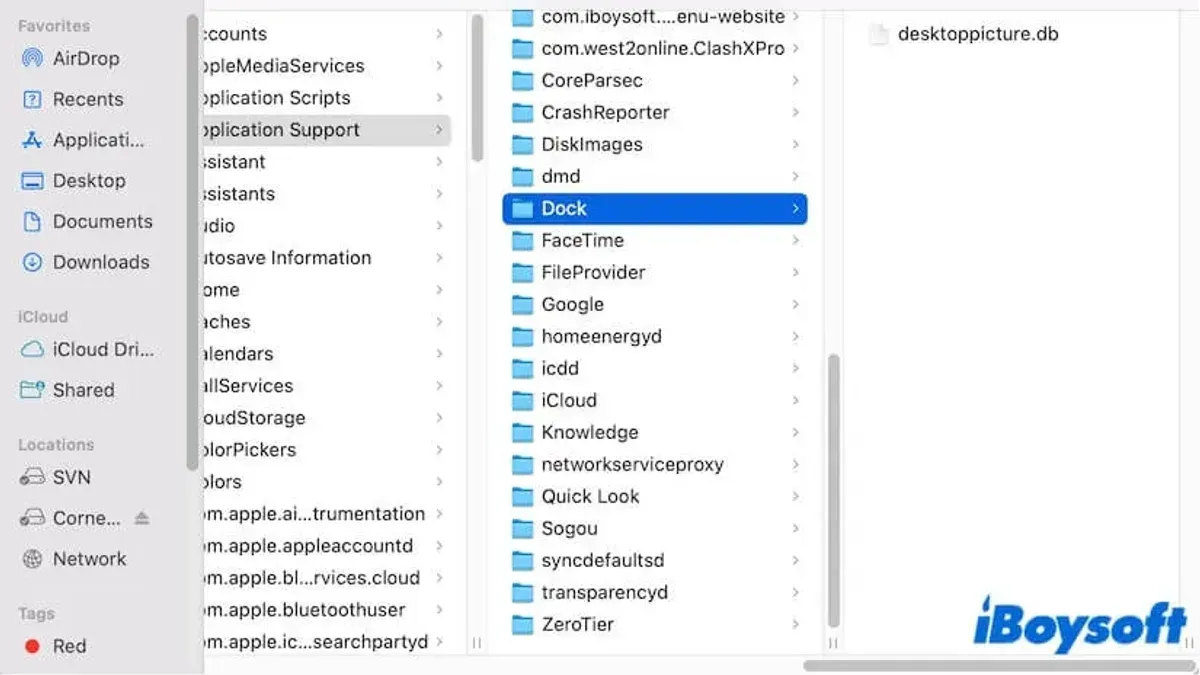
Task: Select the Dock folder row
Action: (x=655, y=208)
